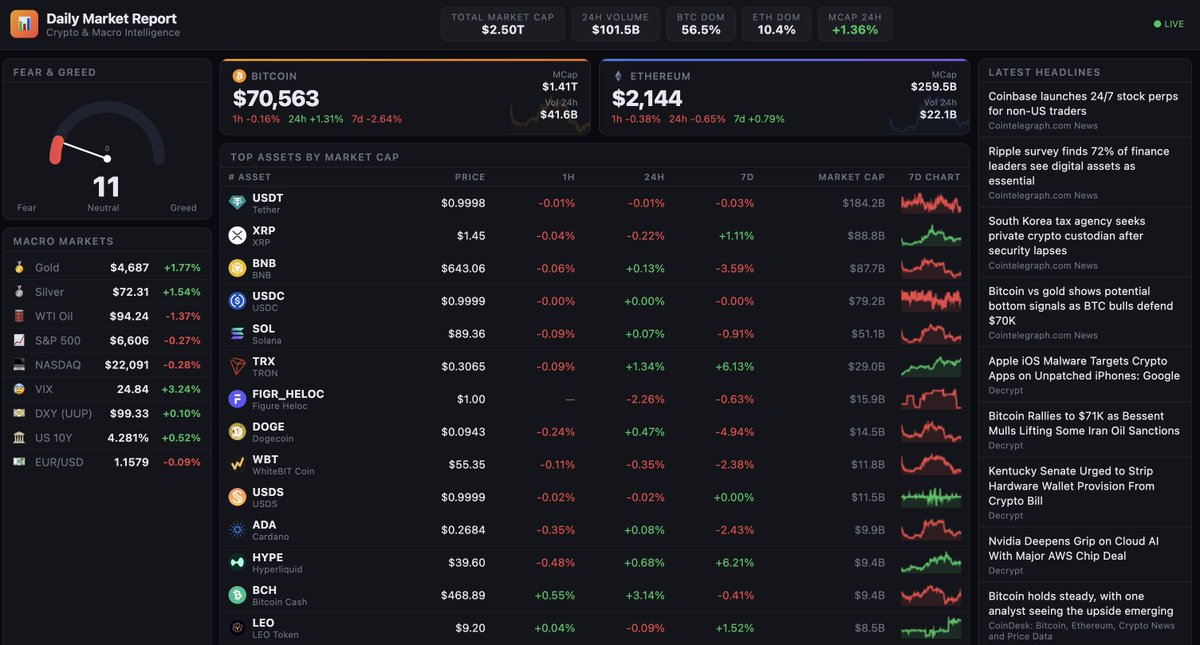Click the SOL Solana icon
Screen dimensions: 1200x645
[x=237, y=334]
